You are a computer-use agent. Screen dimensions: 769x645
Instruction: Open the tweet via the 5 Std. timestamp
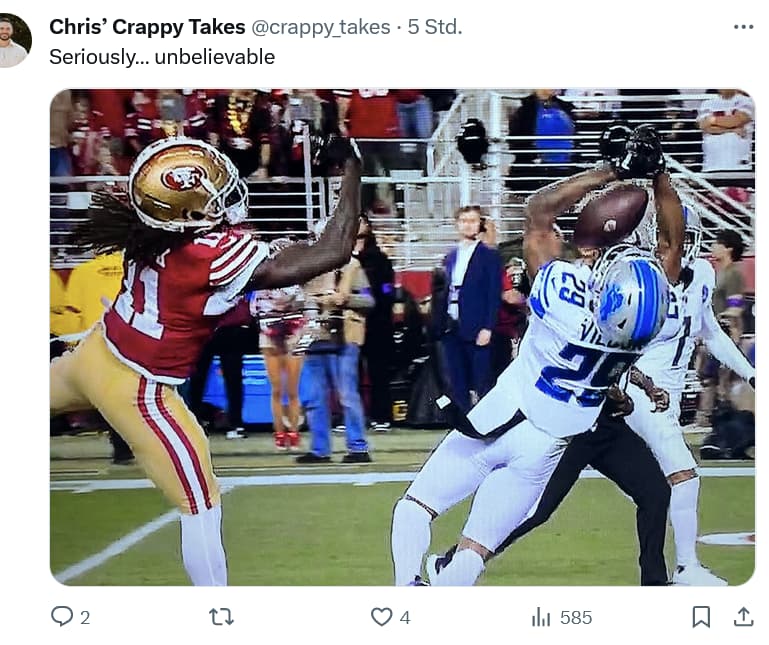click(x=435, y=27)
